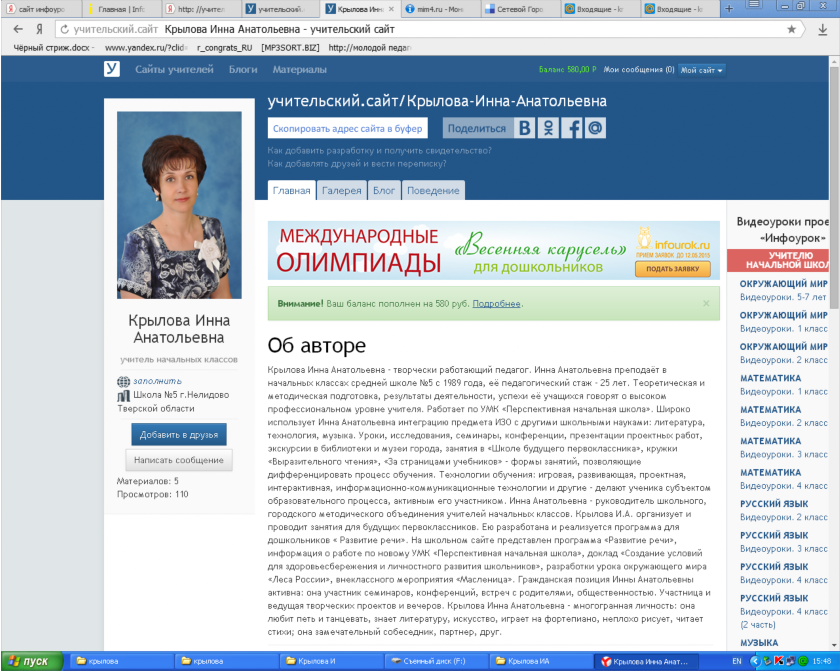
Task: Click 'Добавить в друзья' button
Action: (x=178, y=434)
